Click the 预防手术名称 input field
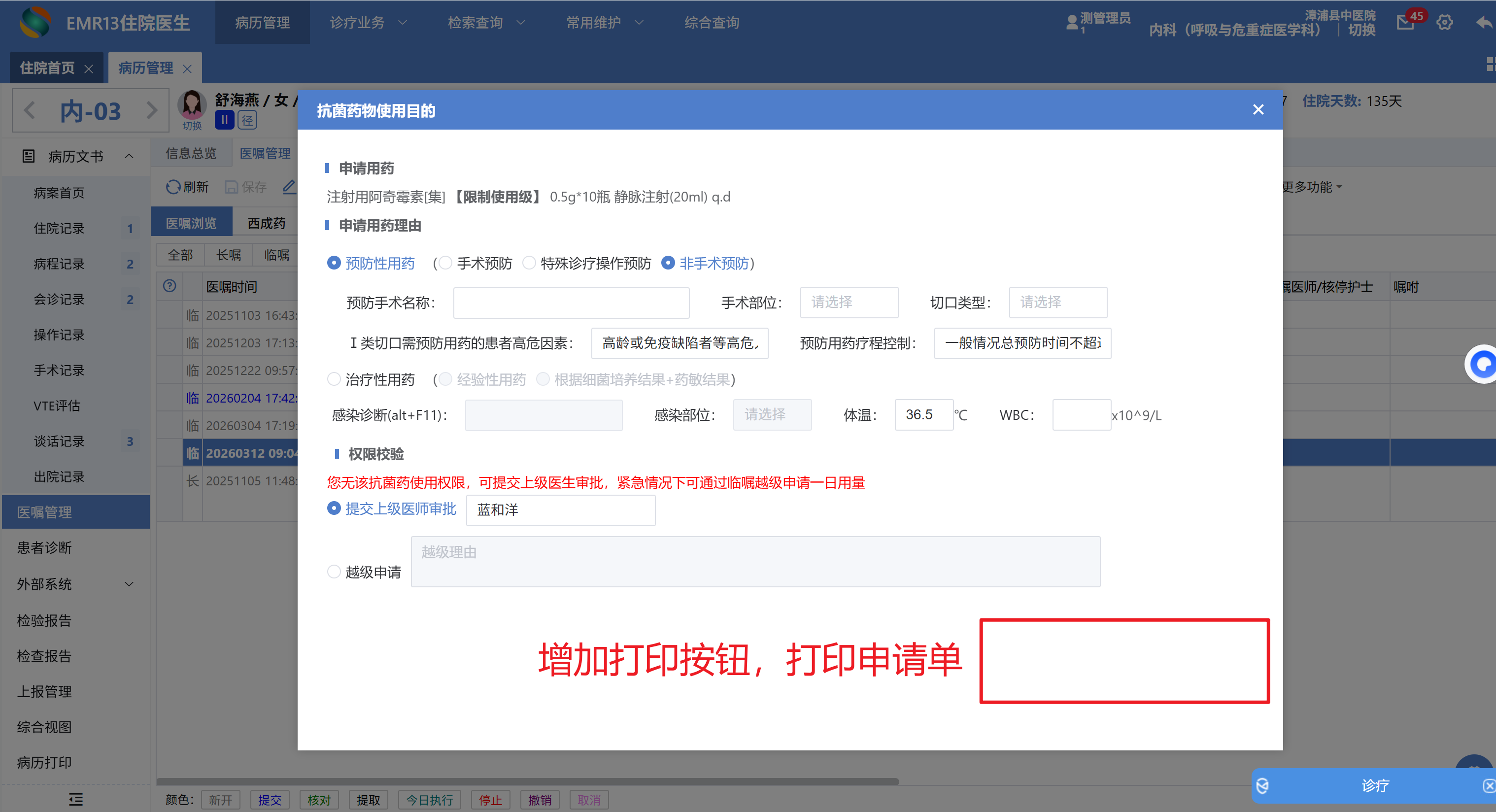The image size is (1496, 812). [571, 302]
